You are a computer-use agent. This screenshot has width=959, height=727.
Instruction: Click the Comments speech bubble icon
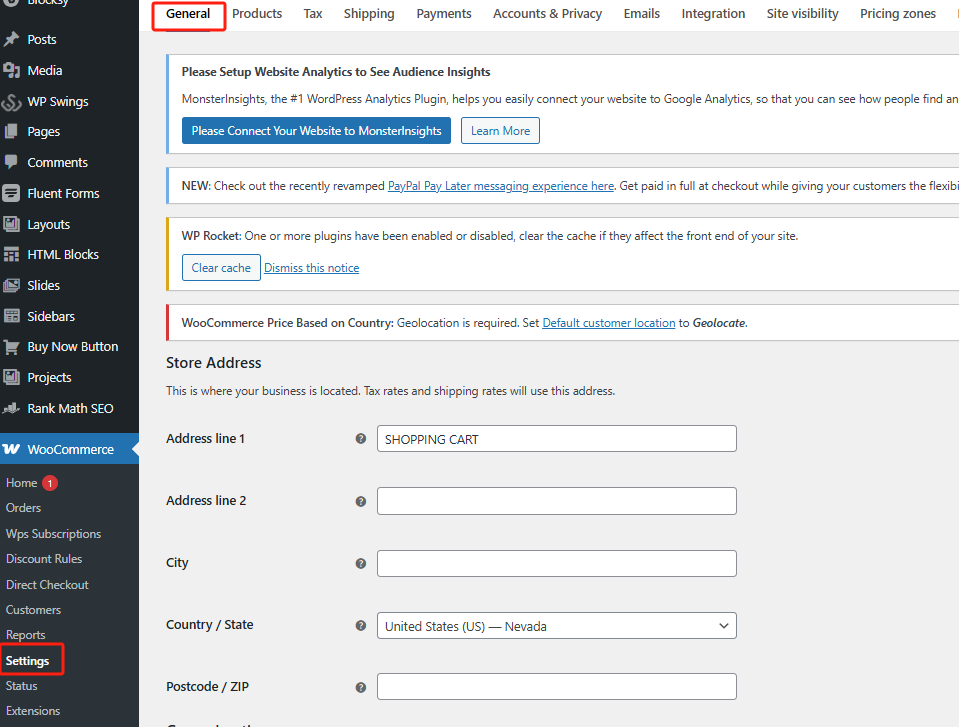pyautogui.click(x=12, y=162)
